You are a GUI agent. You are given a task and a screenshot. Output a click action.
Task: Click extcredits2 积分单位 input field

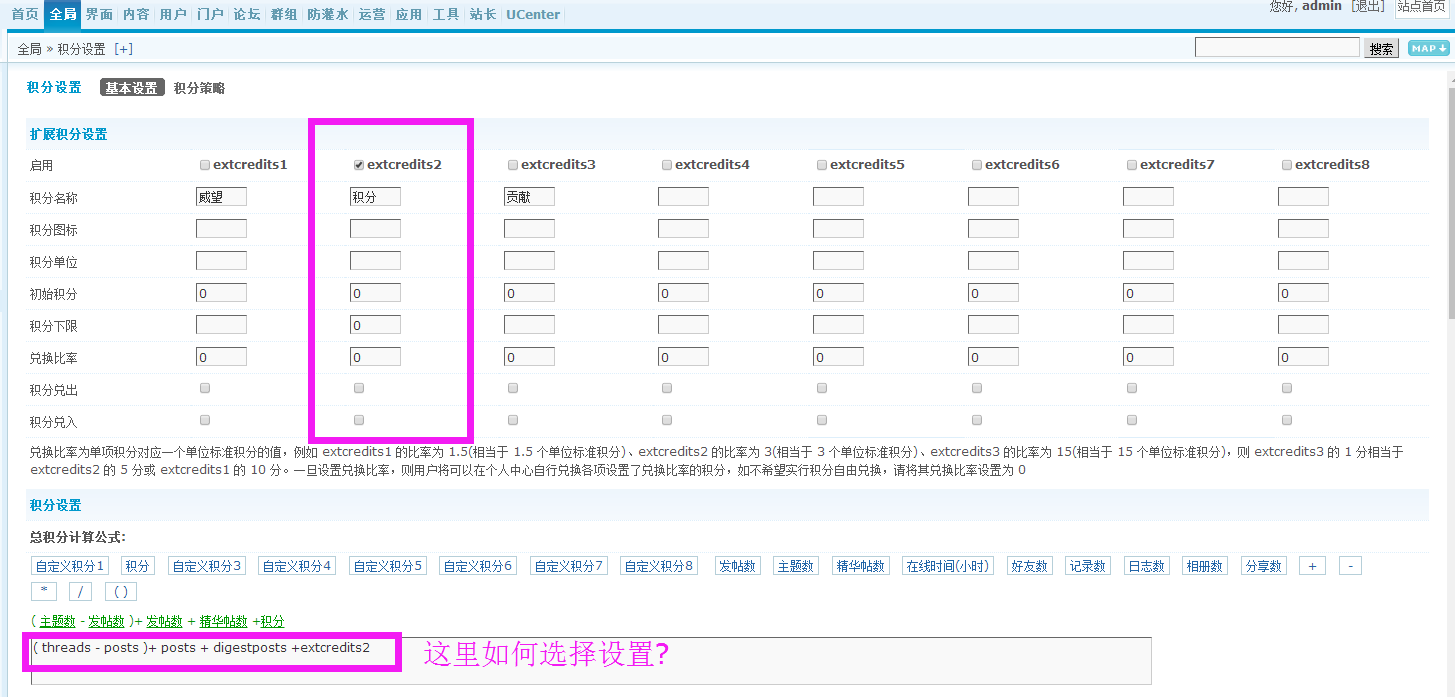pos(375,261)
